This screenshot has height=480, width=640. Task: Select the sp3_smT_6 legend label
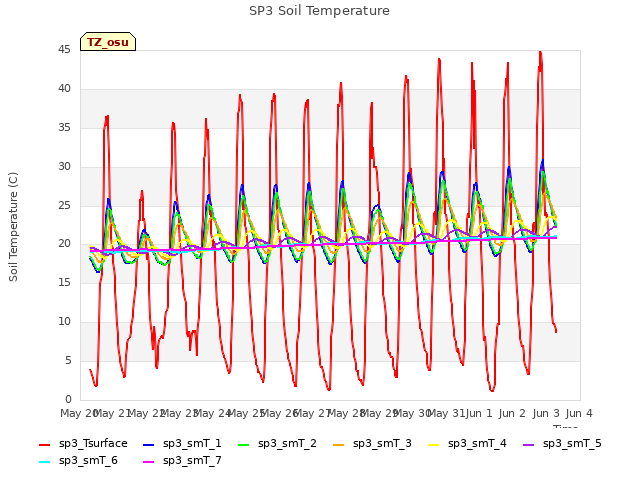(x=88, y=460)
